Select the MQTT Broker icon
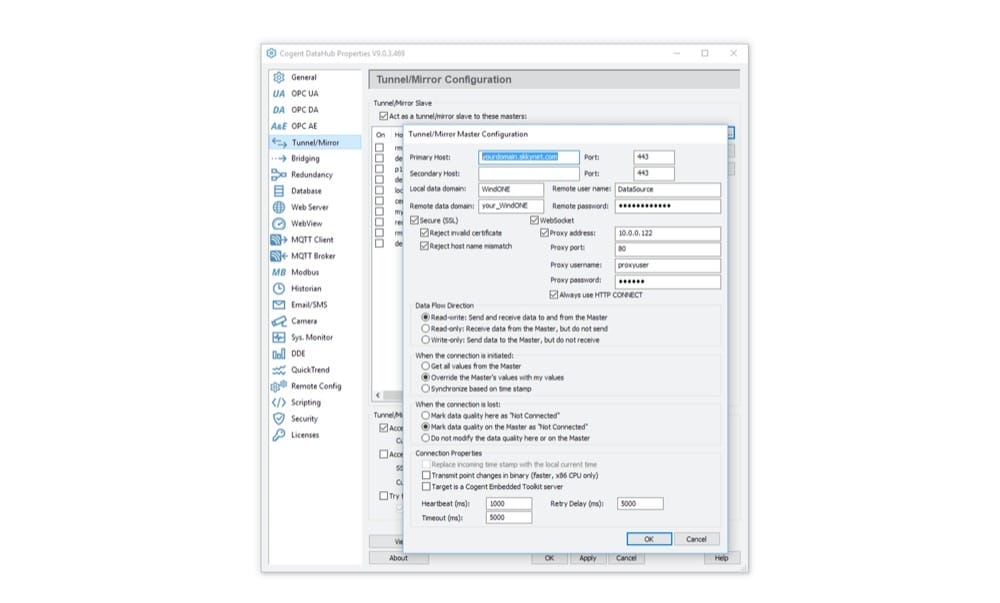 click(279, 256)
